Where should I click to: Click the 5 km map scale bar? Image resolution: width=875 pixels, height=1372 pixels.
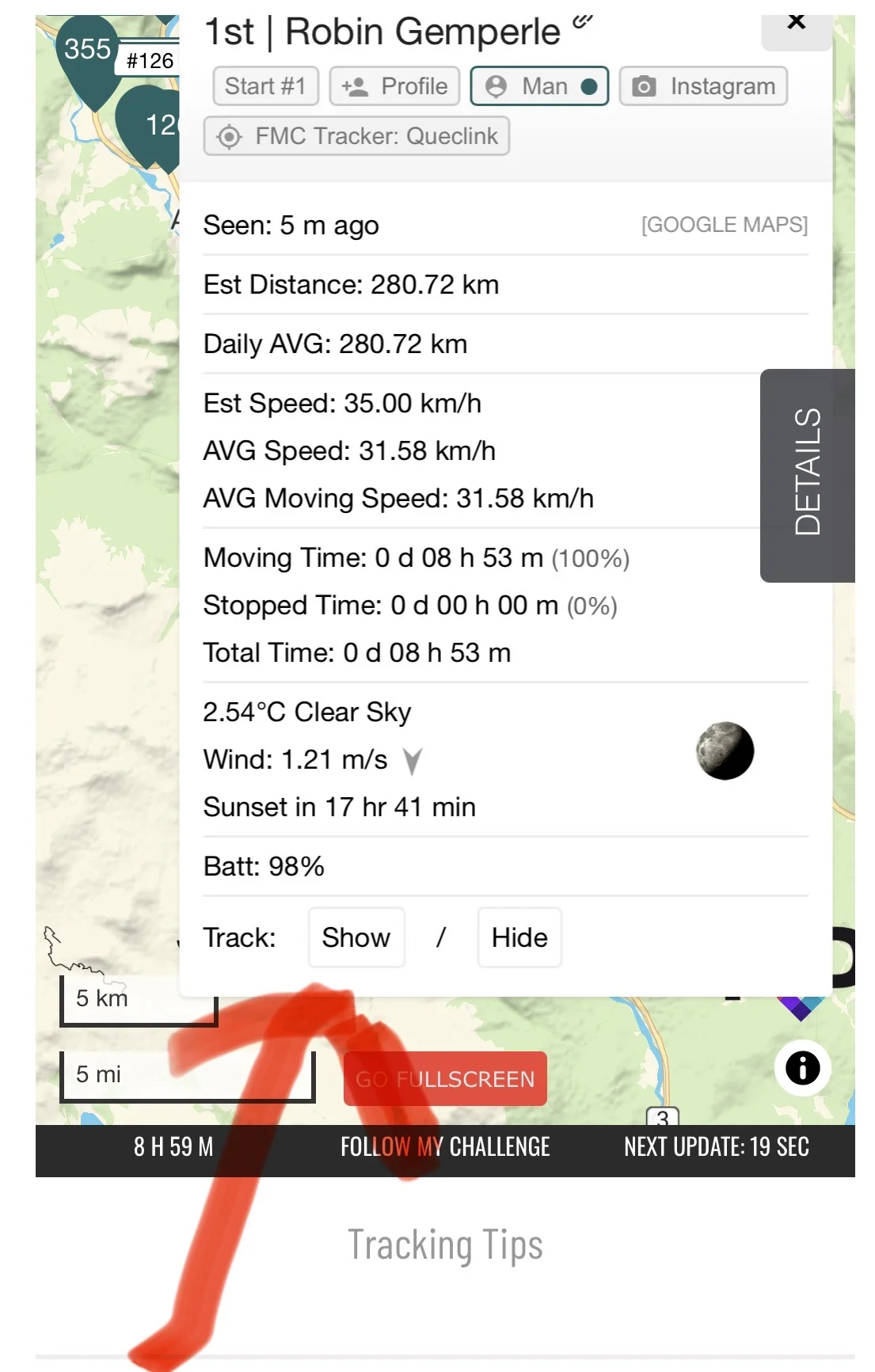point(139,1000)
